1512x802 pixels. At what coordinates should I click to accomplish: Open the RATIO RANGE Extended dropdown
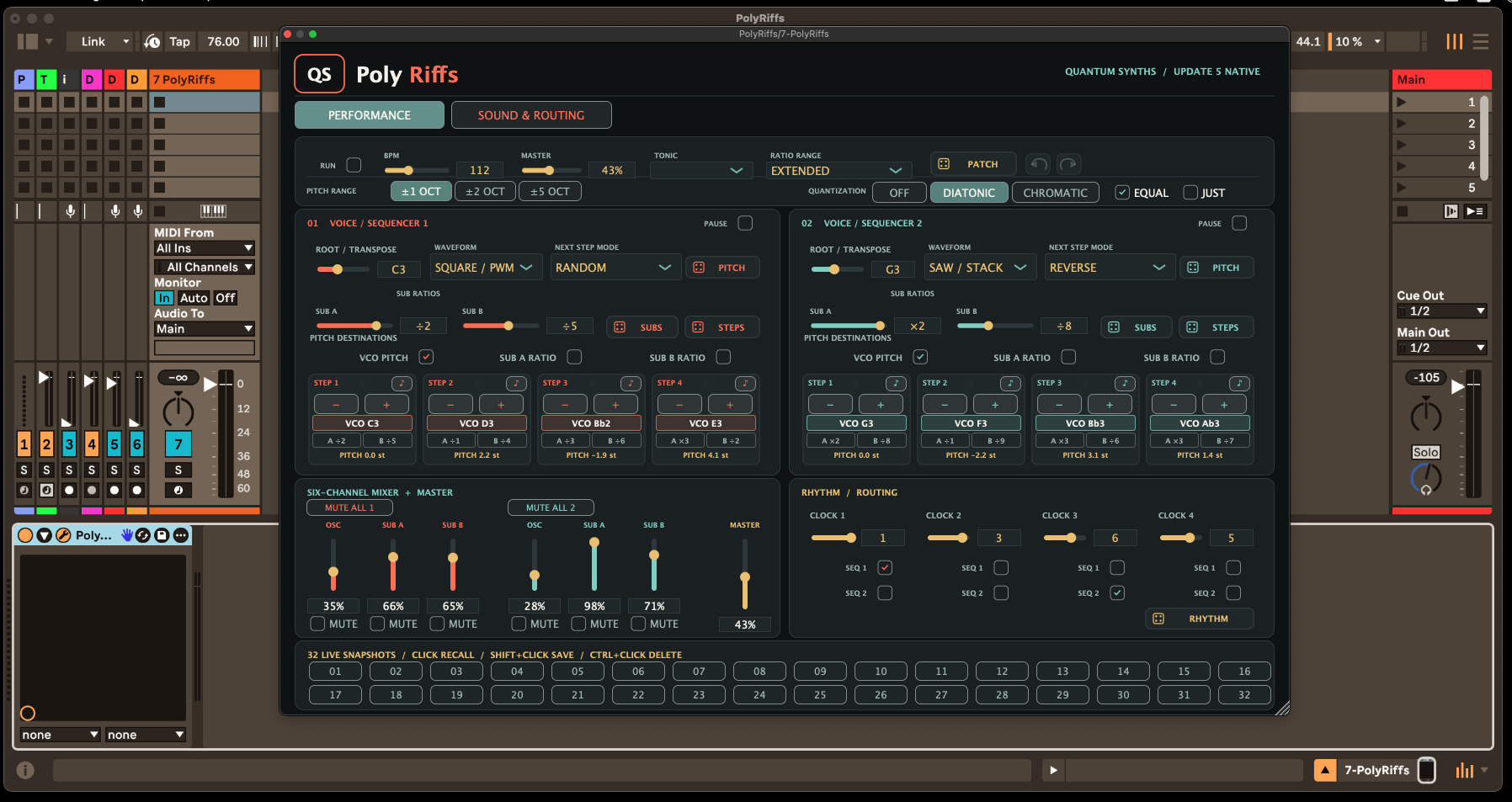pos(837,170)
